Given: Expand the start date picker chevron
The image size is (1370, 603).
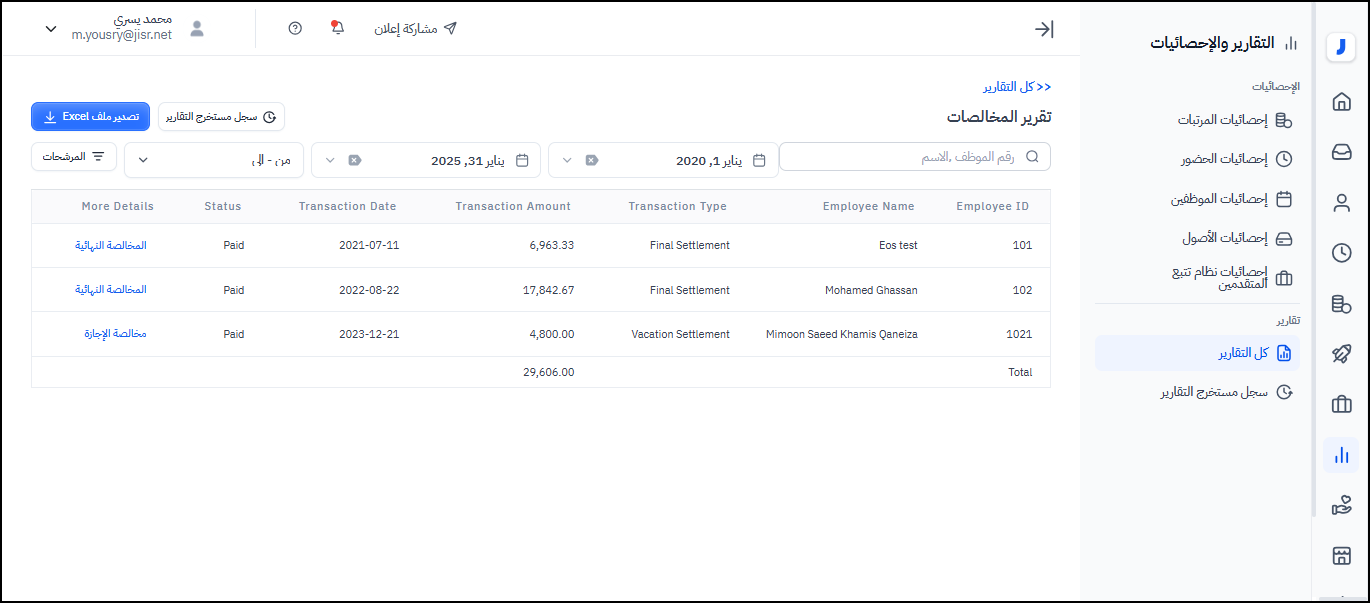Looking at the screenshot, I should (x=567, y=160).
